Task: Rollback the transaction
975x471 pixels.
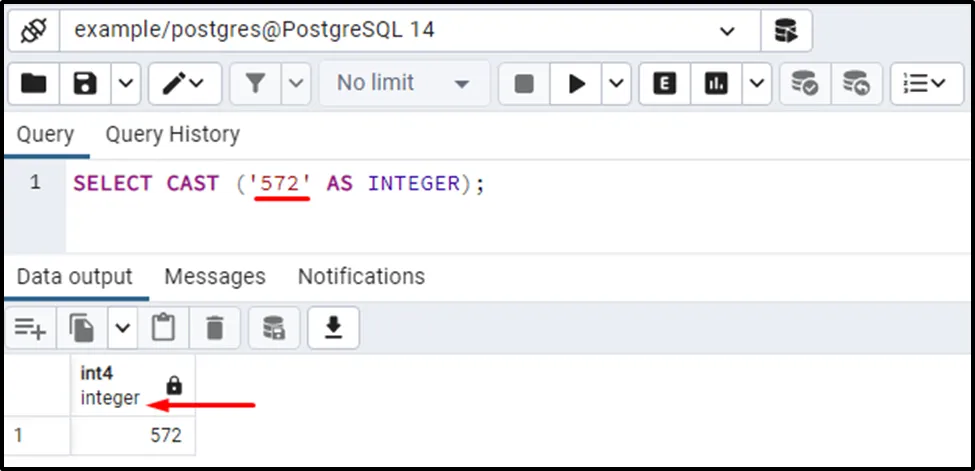Action: (x=856, y=83)
